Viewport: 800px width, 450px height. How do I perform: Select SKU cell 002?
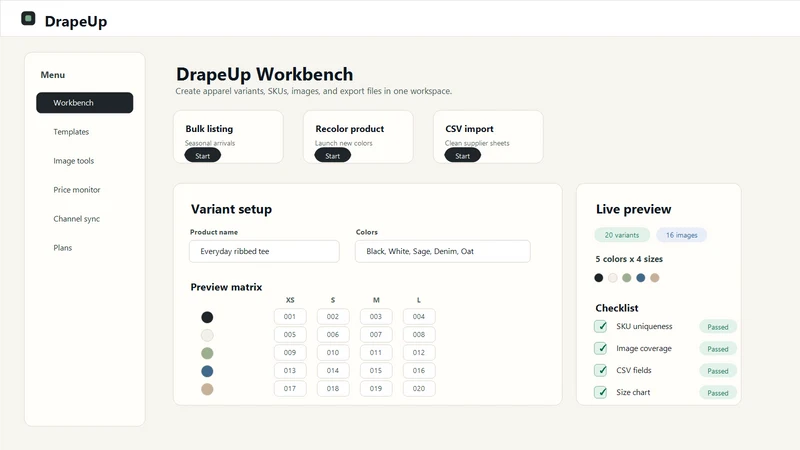pos(333,316)
